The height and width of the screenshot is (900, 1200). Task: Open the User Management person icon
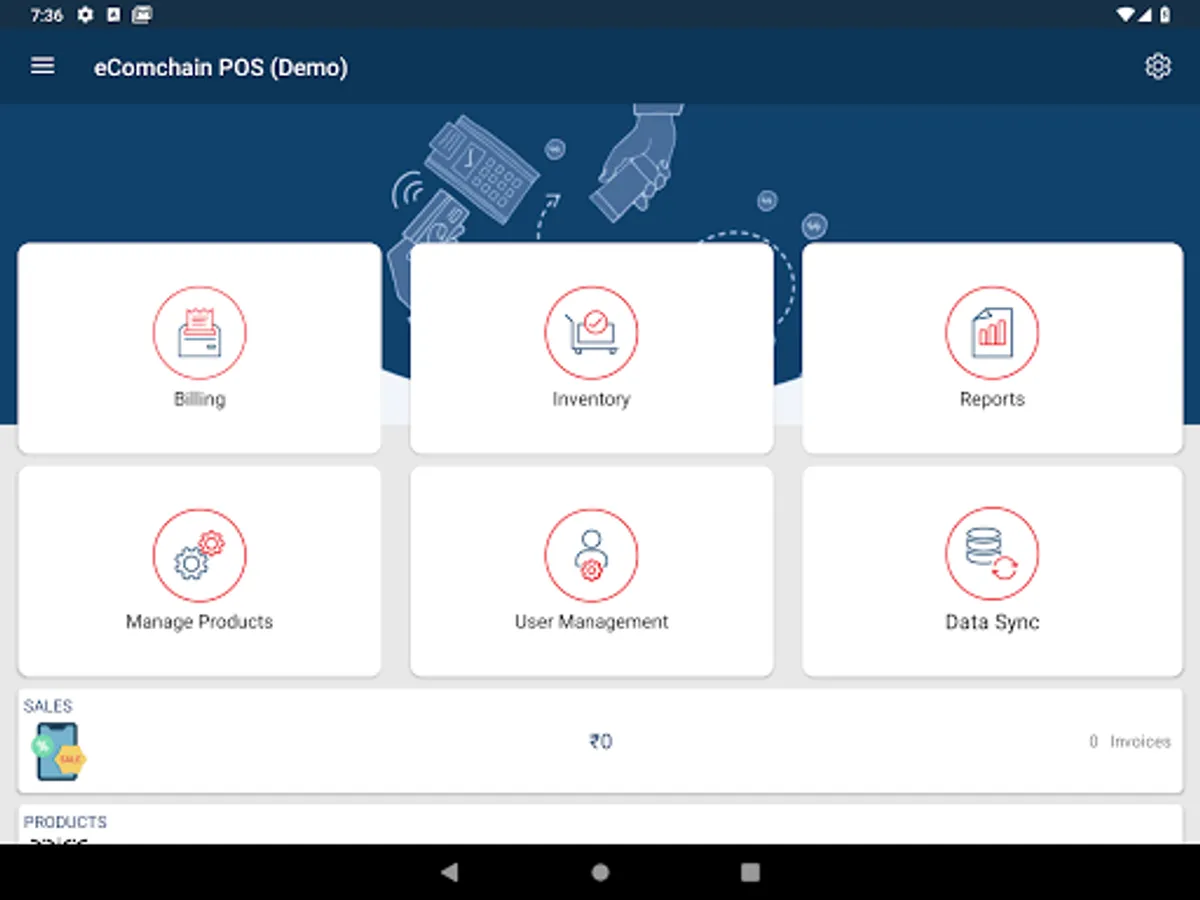[x=591, y=555]
